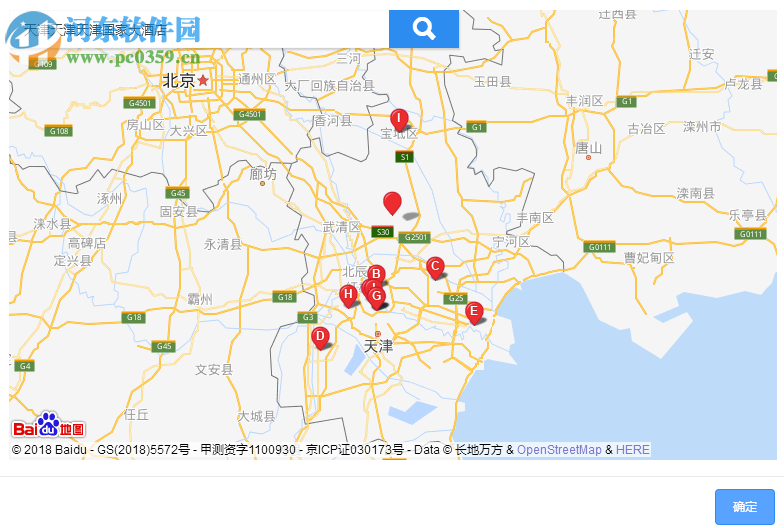Click the G108 highway shield

[59, 131]
